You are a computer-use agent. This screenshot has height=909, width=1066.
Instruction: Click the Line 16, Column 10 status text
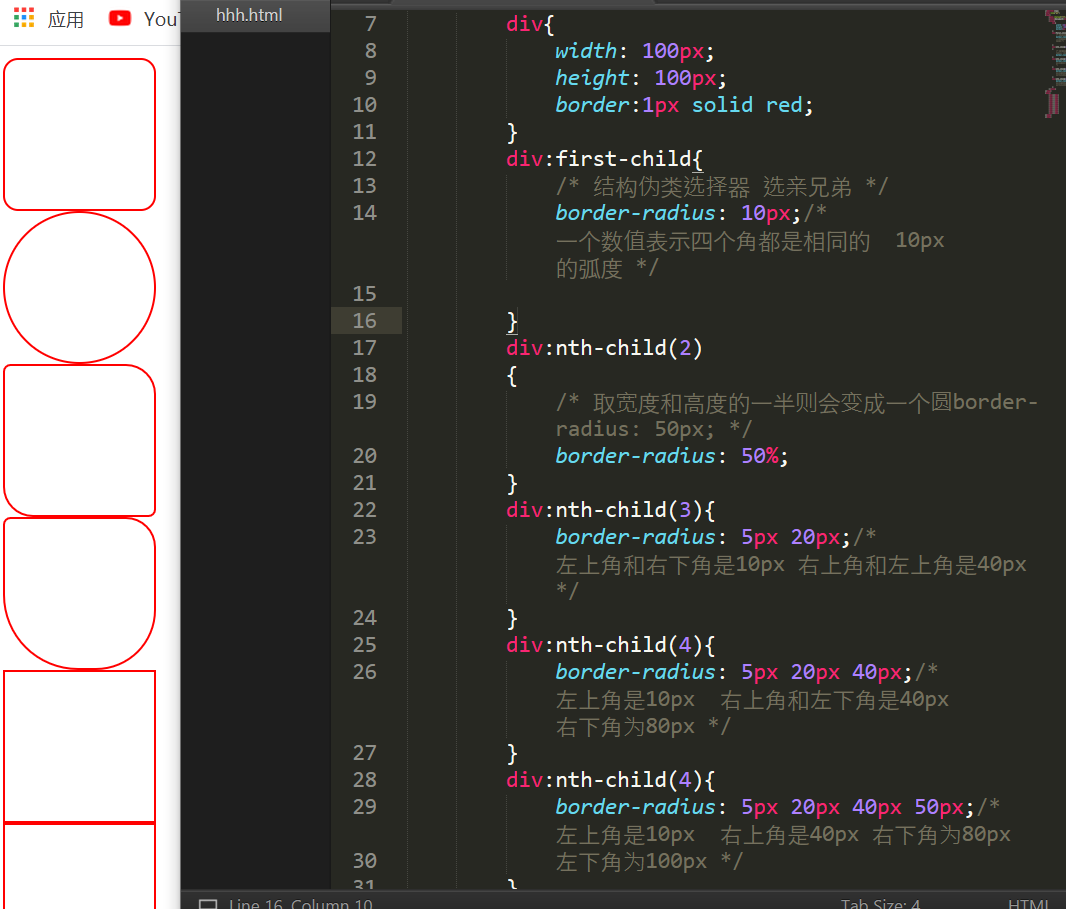[x=300, y=904]
